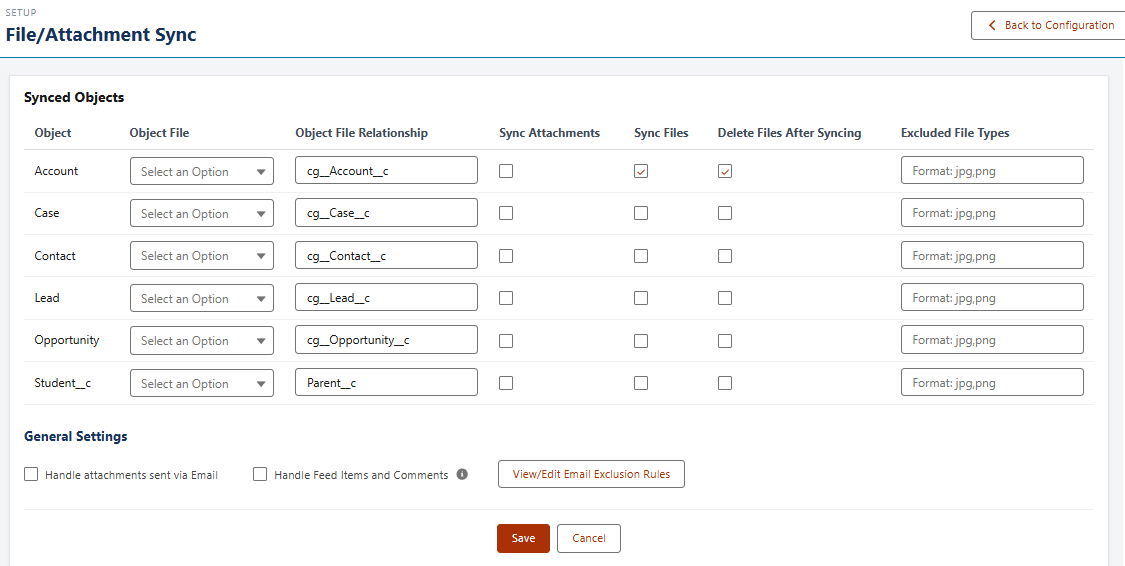
Task: Edit the cg__Opportunity__c relationship field
Action: (386, 340)
